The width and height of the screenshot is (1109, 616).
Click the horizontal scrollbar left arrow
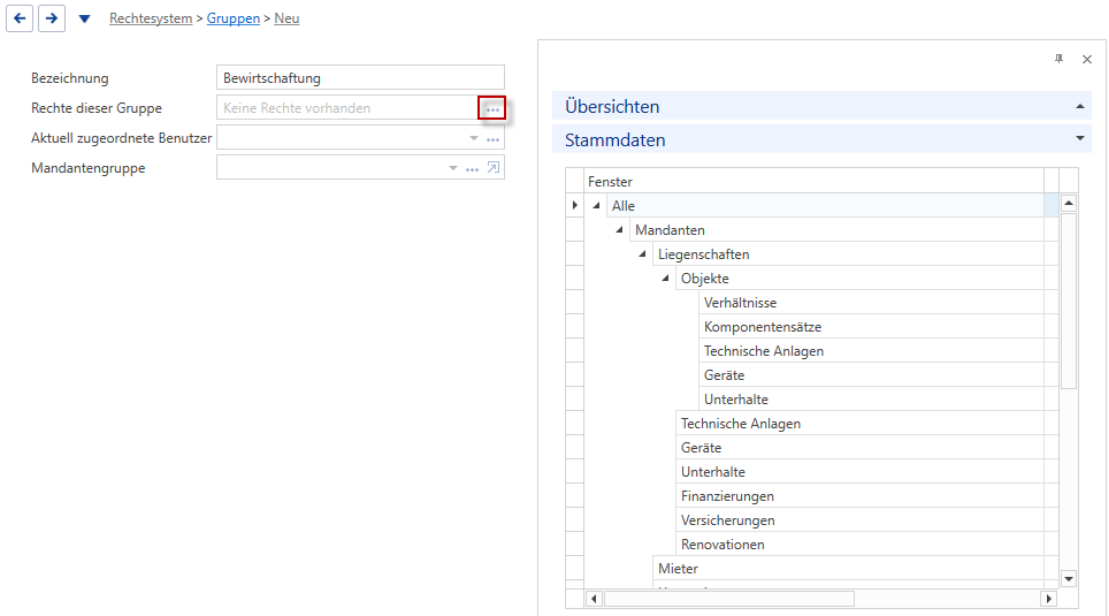coord(594,599)
